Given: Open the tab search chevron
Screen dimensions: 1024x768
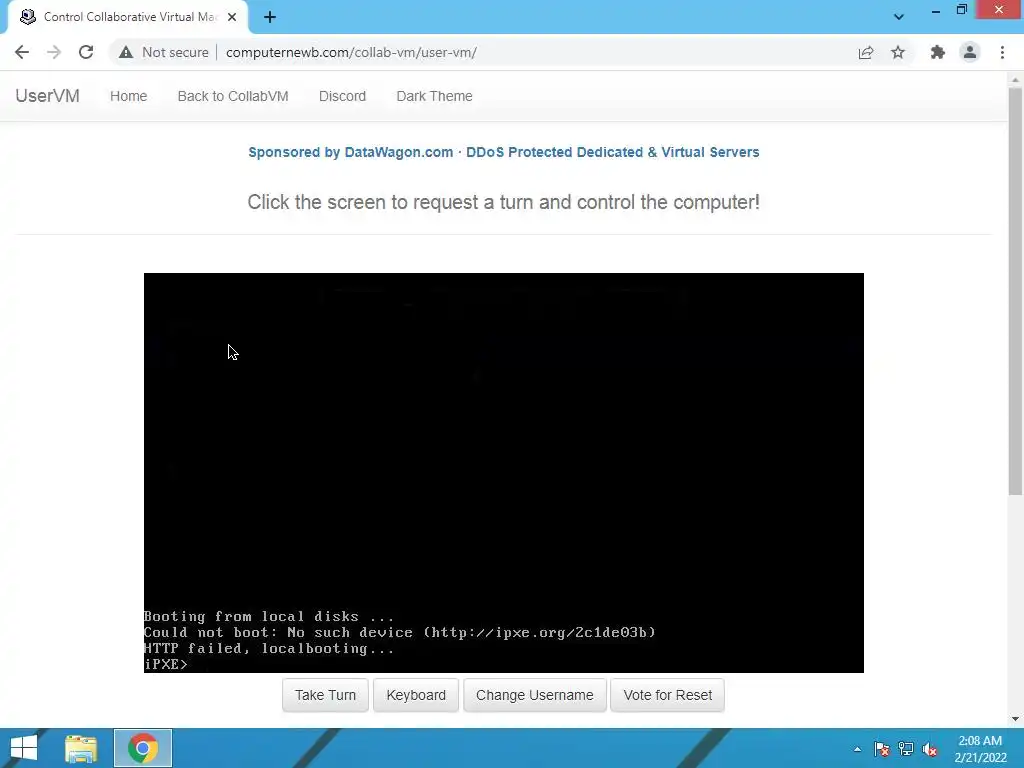Looking at the screenshot, I should [x=899, y=17].
